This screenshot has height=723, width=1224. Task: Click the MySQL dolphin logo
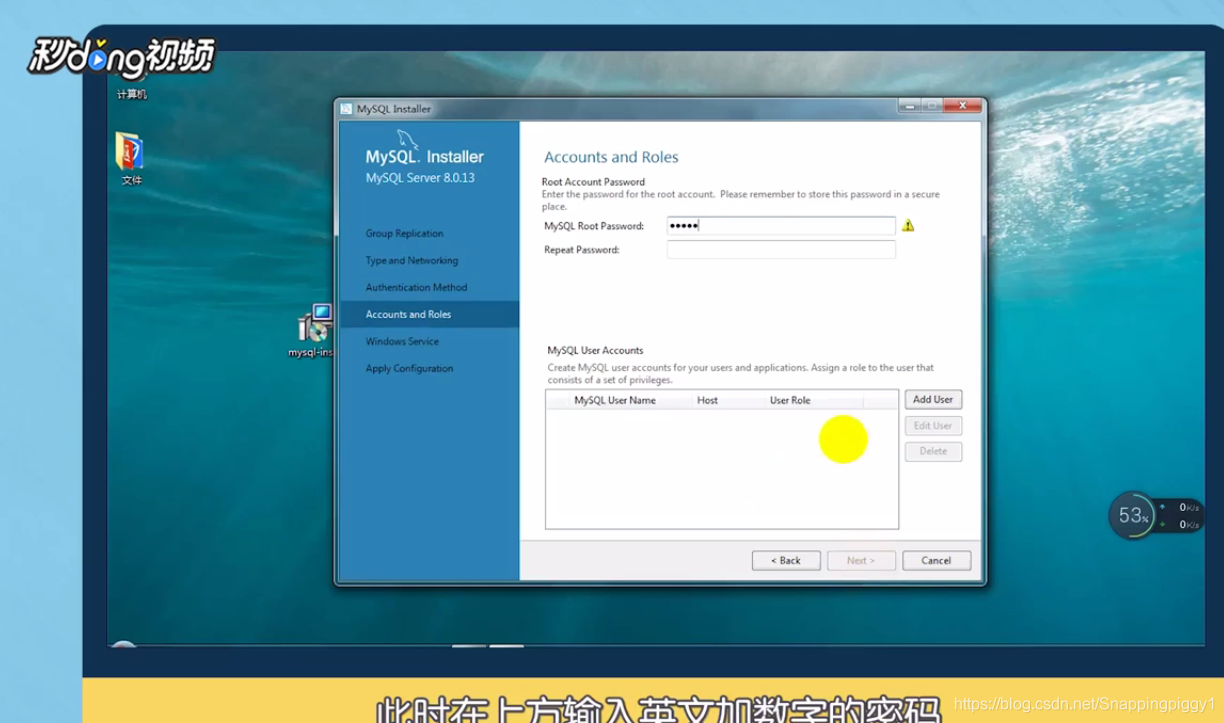(x=407, y=139)
